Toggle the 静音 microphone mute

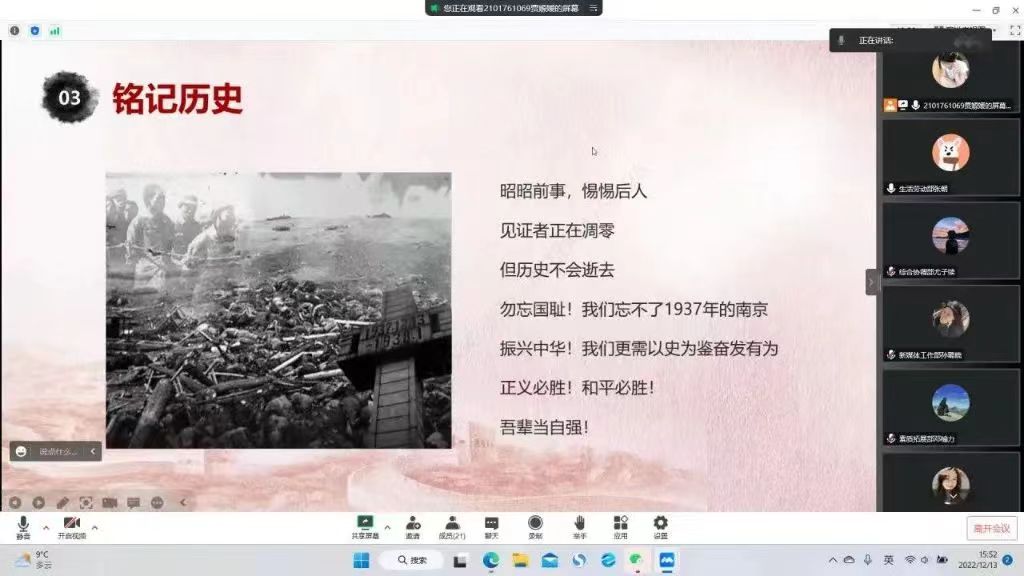click(x=23, y=527)
